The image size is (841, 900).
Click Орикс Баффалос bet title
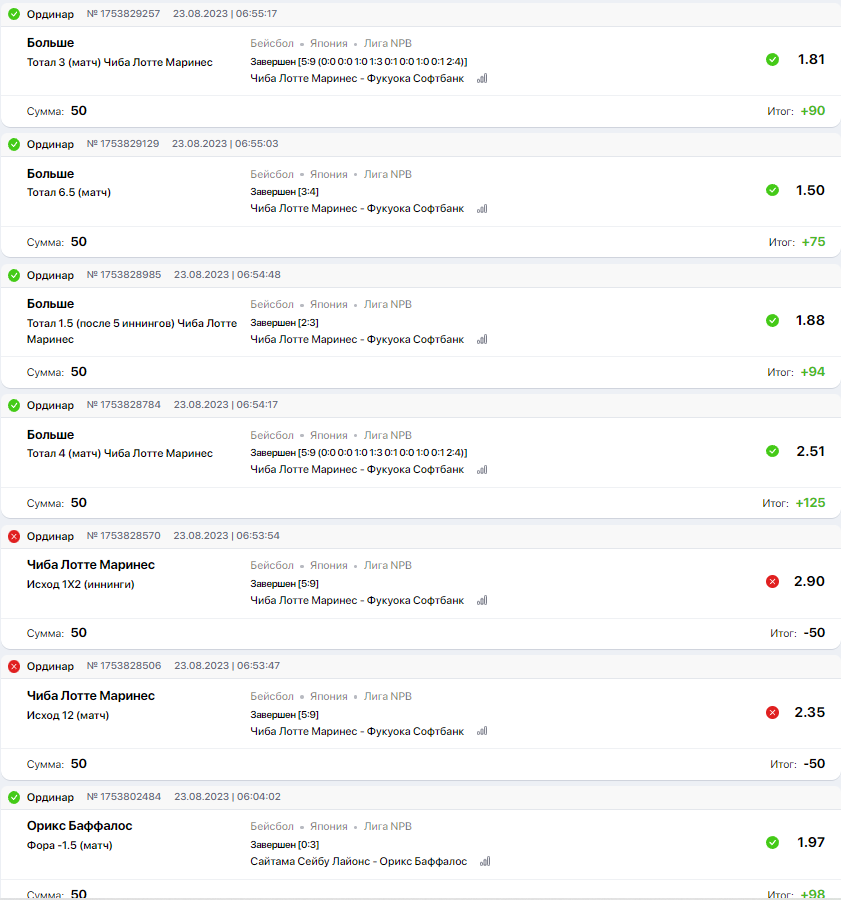pyautogui.click(x=80, y=826)
